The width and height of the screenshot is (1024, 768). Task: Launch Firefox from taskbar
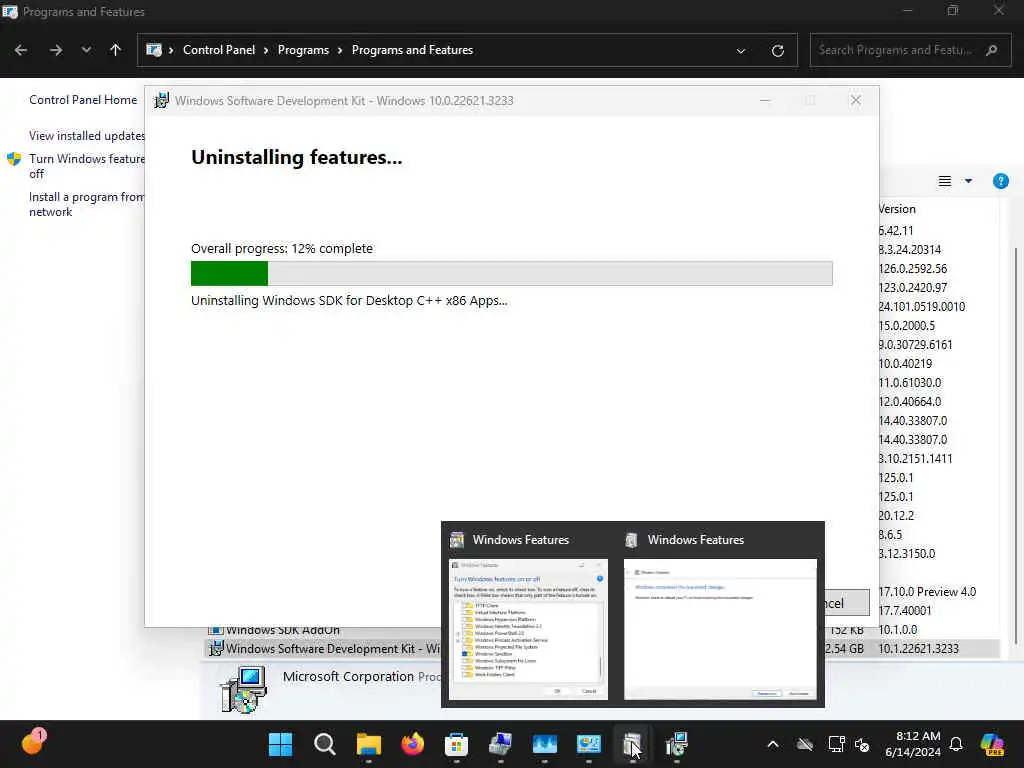point(412,744)
